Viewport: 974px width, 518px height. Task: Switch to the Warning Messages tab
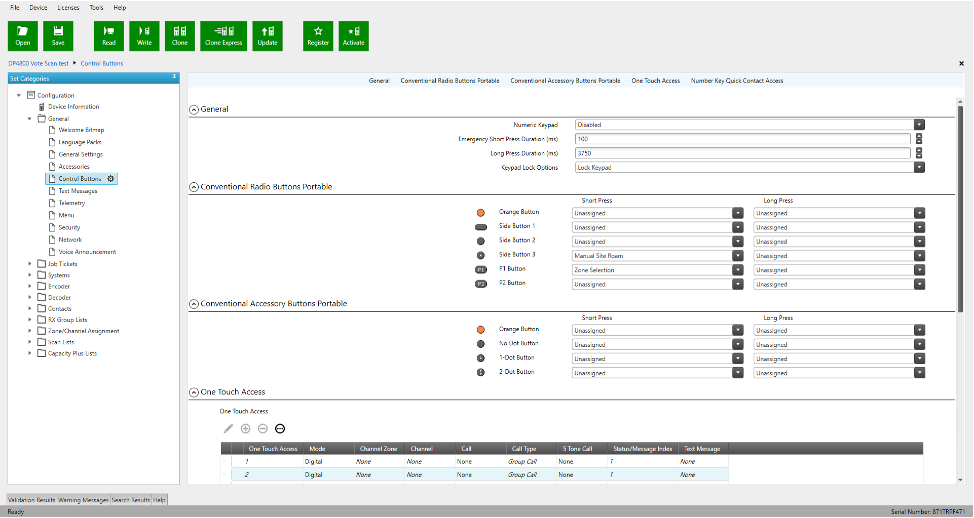tap(83, 498)
